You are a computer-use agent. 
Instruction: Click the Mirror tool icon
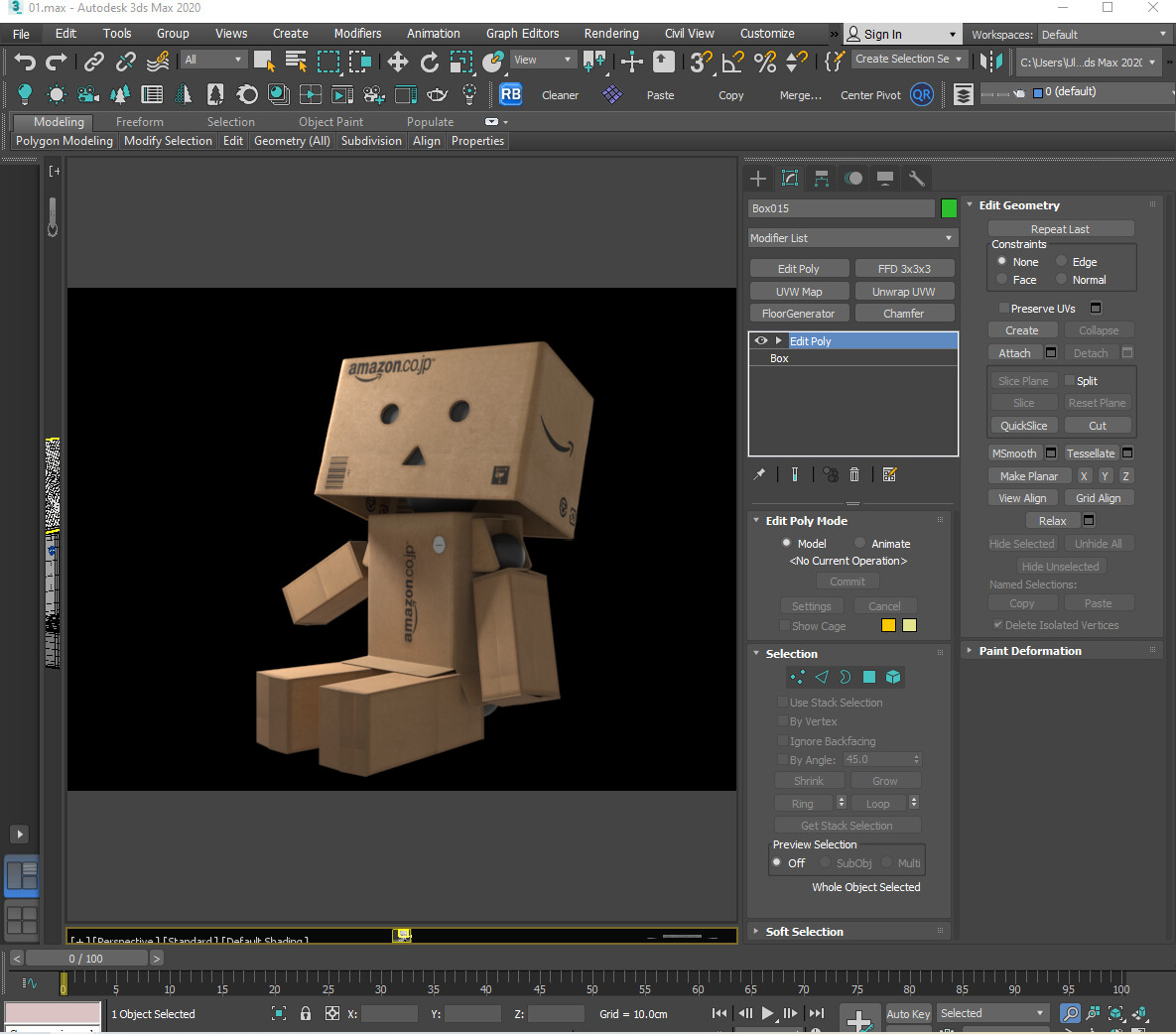pyautogui.click(x=991, y=62)
